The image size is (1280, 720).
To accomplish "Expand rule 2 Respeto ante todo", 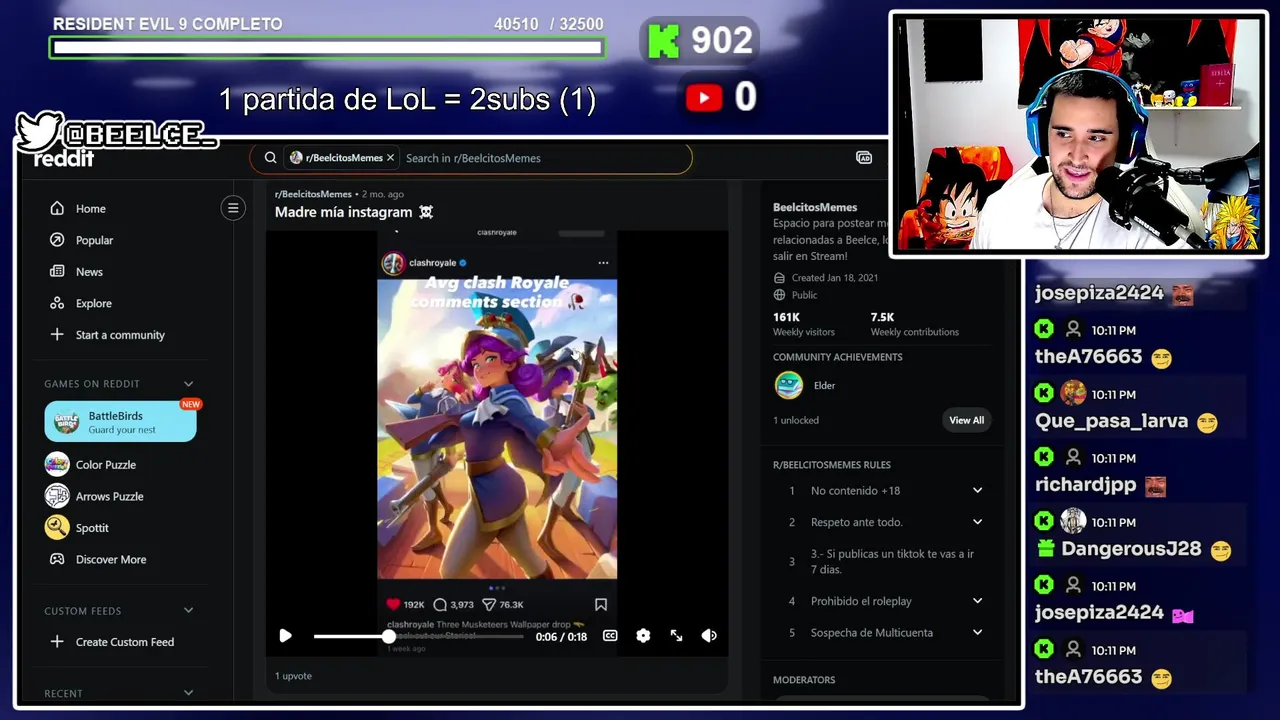I will click(x=977, y=522).
